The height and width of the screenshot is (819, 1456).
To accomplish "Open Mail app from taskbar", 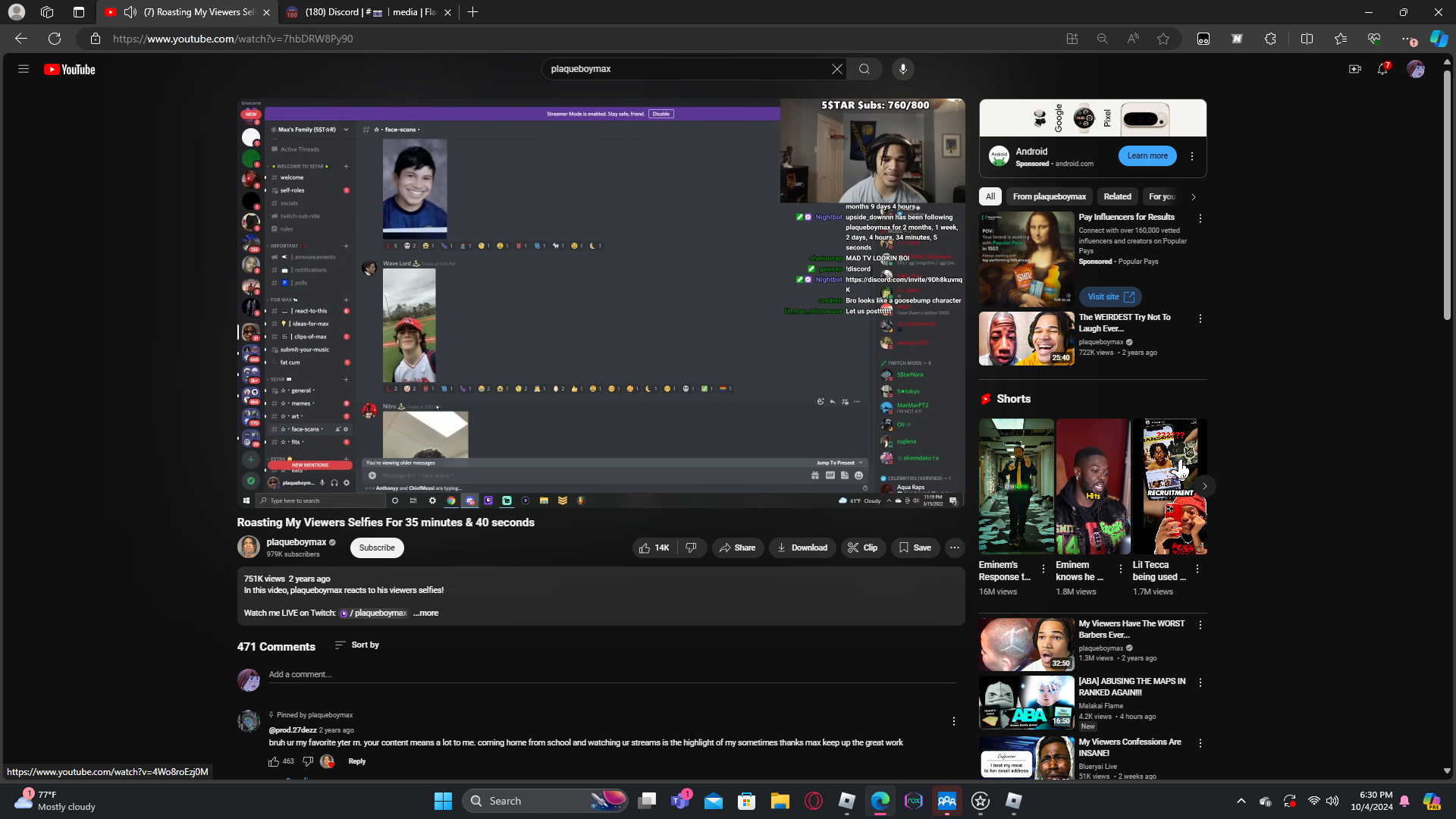I will [714, 801].
